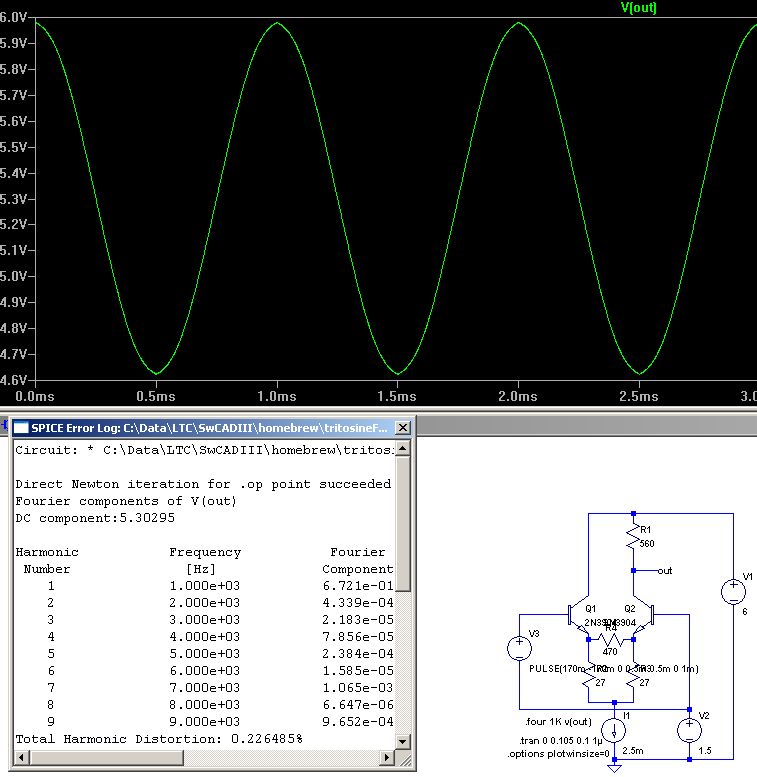Click the V(out) trace label

[639, 8]
